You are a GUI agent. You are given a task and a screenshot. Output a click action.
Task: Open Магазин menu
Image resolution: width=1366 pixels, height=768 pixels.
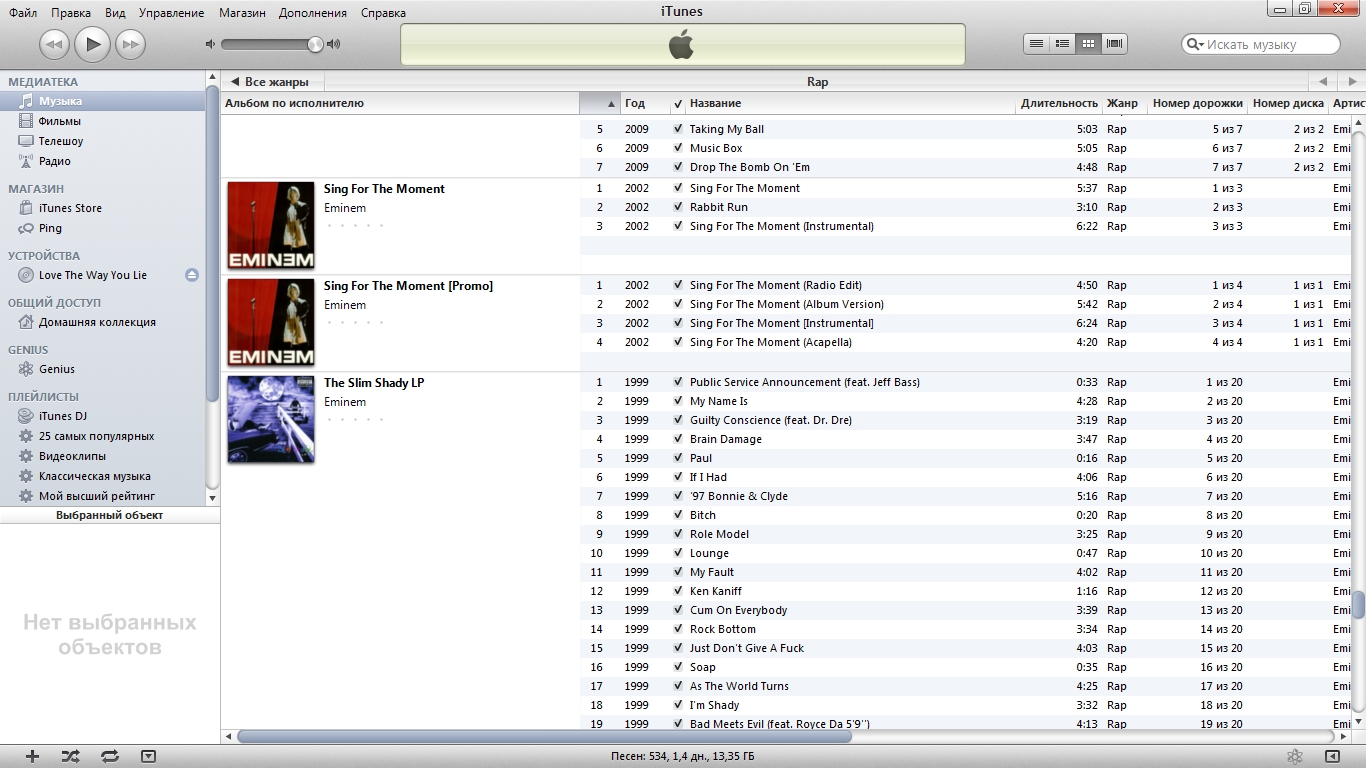242,13
